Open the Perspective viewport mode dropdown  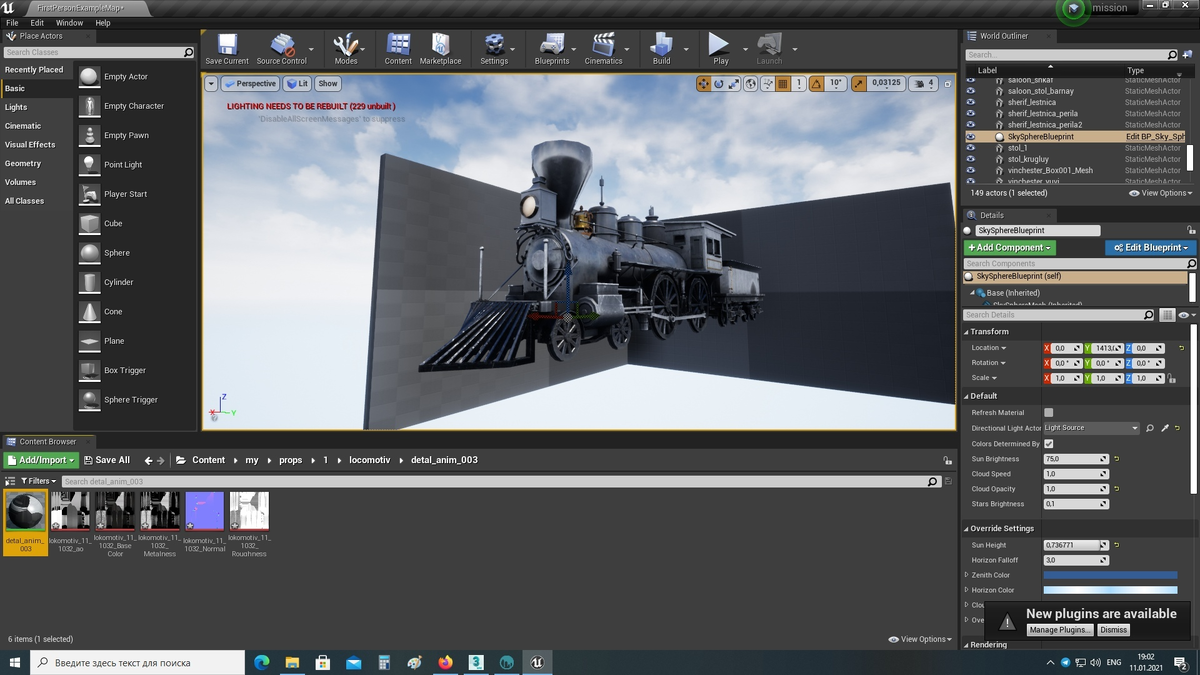pyautogui.click(x=250, y=84)
